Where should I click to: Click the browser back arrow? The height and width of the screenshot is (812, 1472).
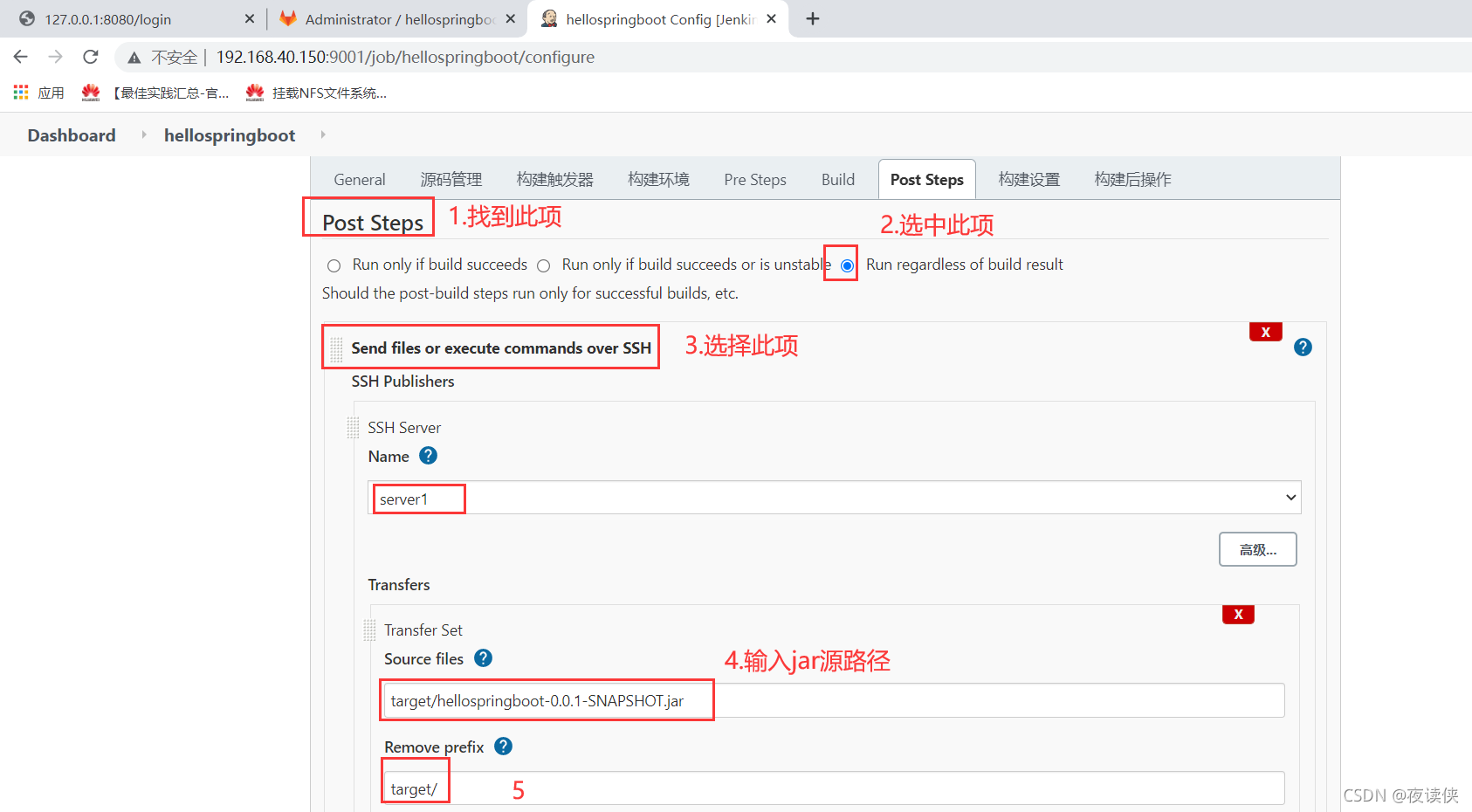21,57
